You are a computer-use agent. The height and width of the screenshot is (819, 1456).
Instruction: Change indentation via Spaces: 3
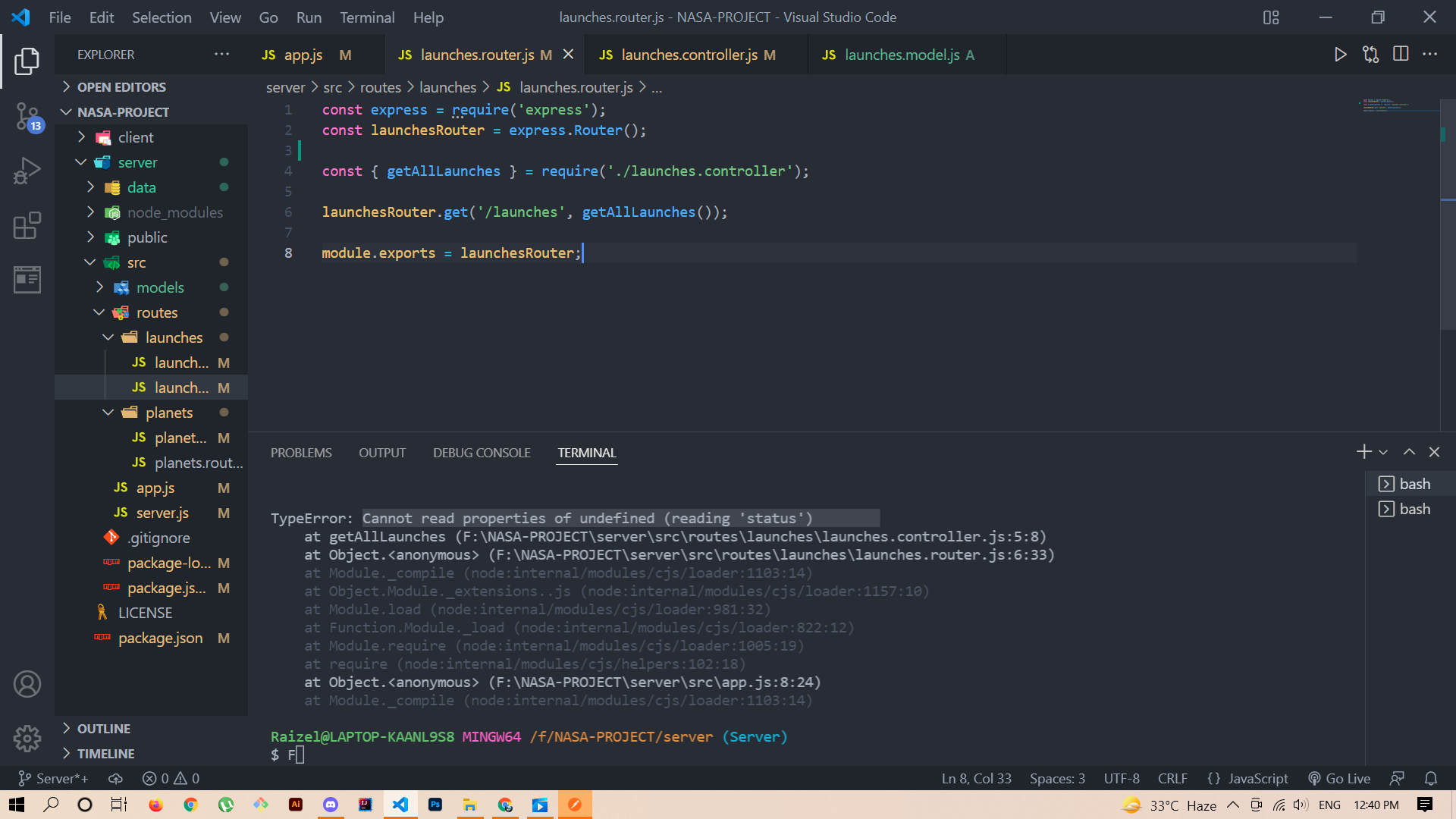pyautogui.click(x=1057, y=778)
